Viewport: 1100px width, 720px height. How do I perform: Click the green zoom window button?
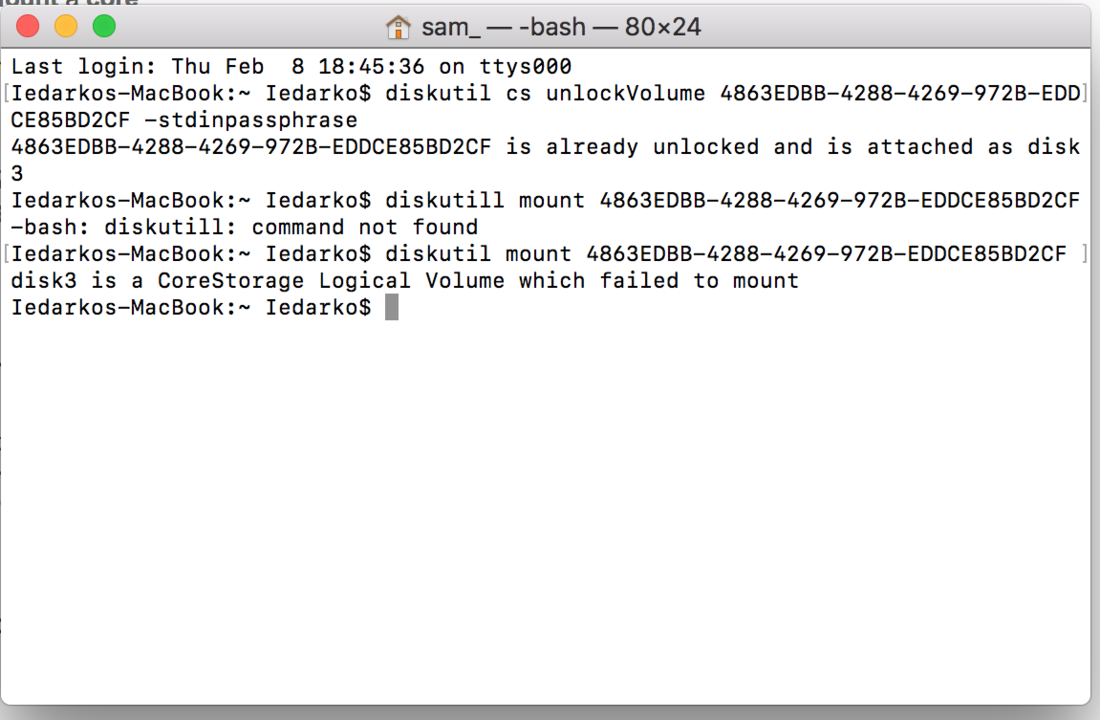[x=105, y=27]
